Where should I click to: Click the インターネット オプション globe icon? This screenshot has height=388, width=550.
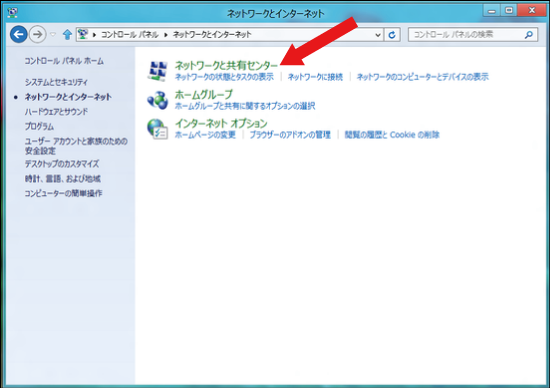157,129
